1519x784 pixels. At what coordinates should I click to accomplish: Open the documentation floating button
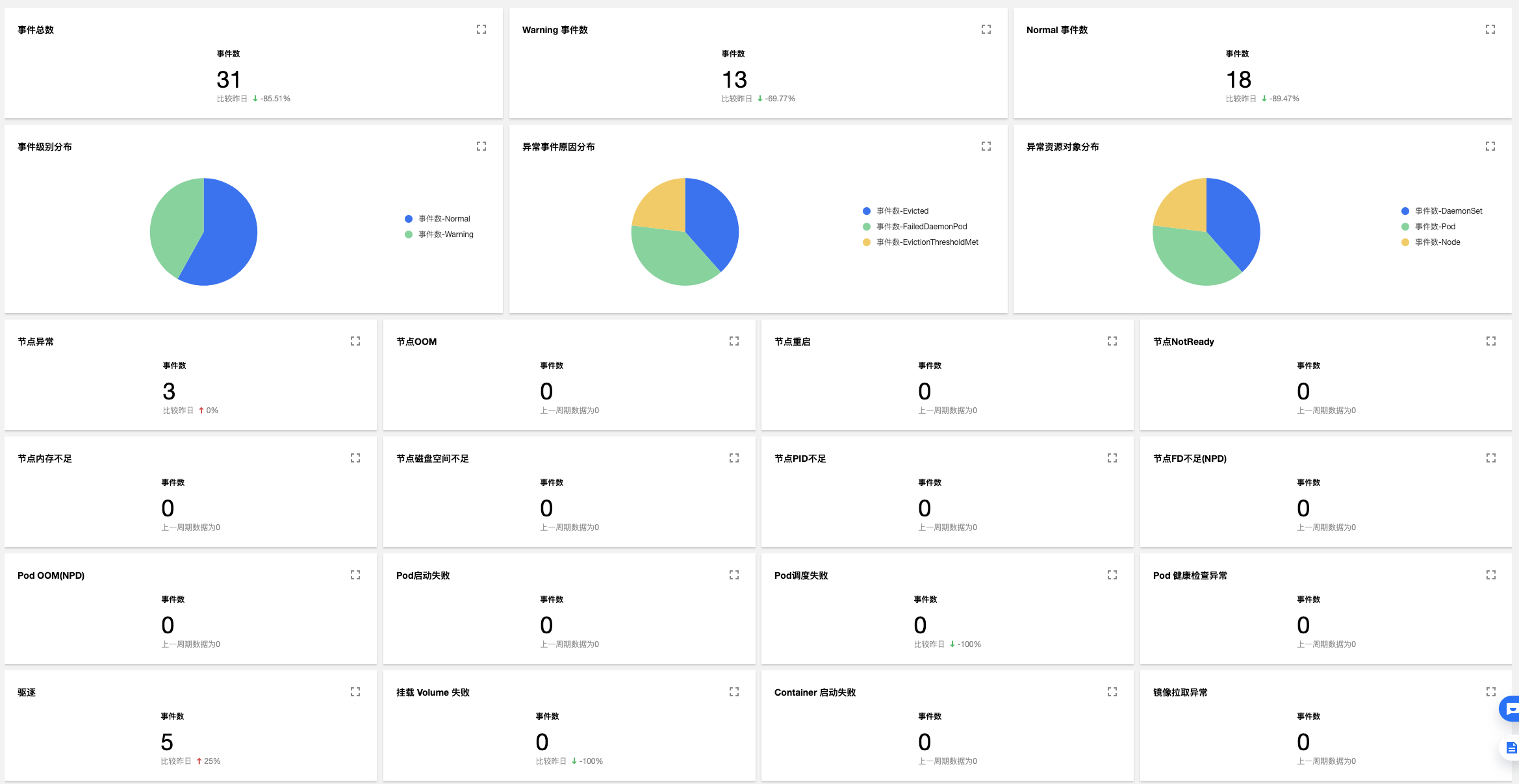pyautogui.click(x=1510, y=748)
